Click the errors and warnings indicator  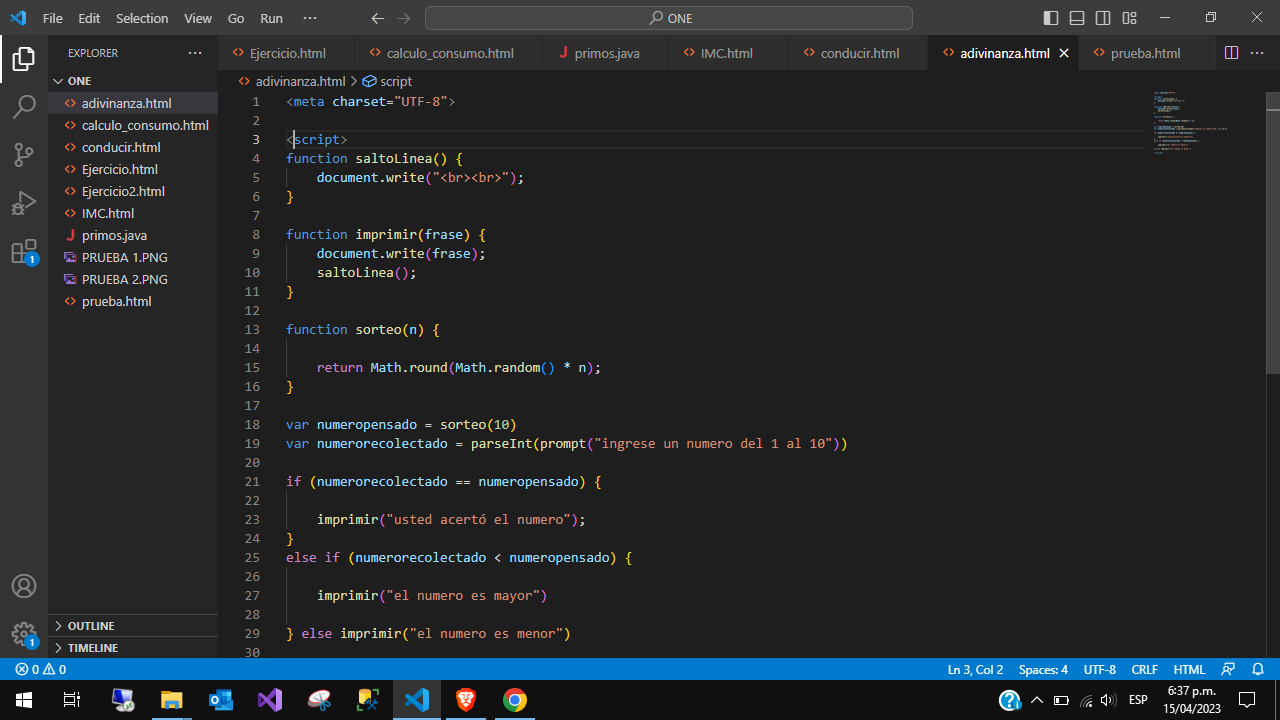tap(41, 670)
